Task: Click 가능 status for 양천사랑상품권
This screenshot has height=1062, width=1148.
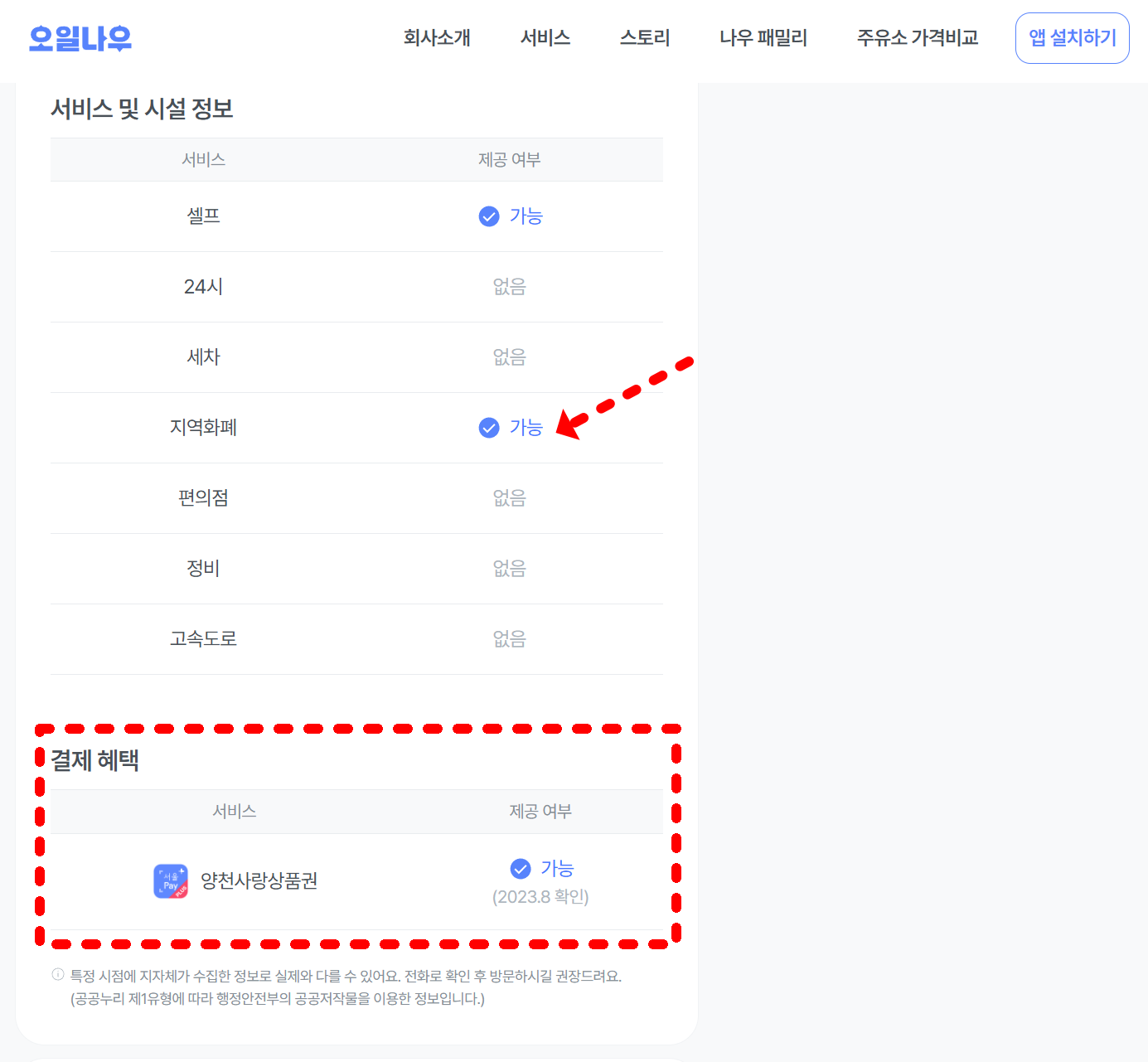Action: pos(558,869)
